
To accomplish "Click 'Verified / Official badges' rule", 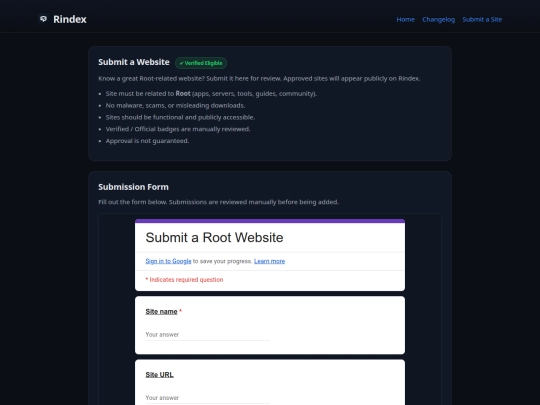I will point(178,129).
